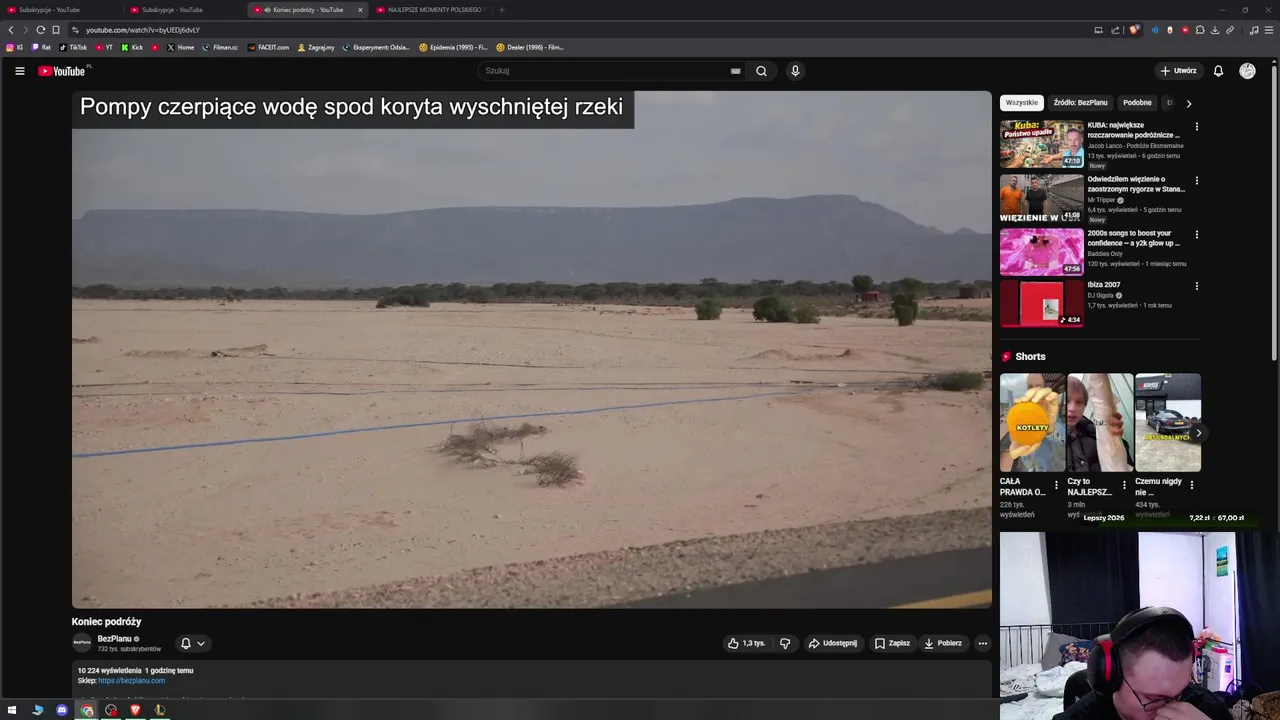
Task: Open the BezPlanu channel name
Action: 114,639
